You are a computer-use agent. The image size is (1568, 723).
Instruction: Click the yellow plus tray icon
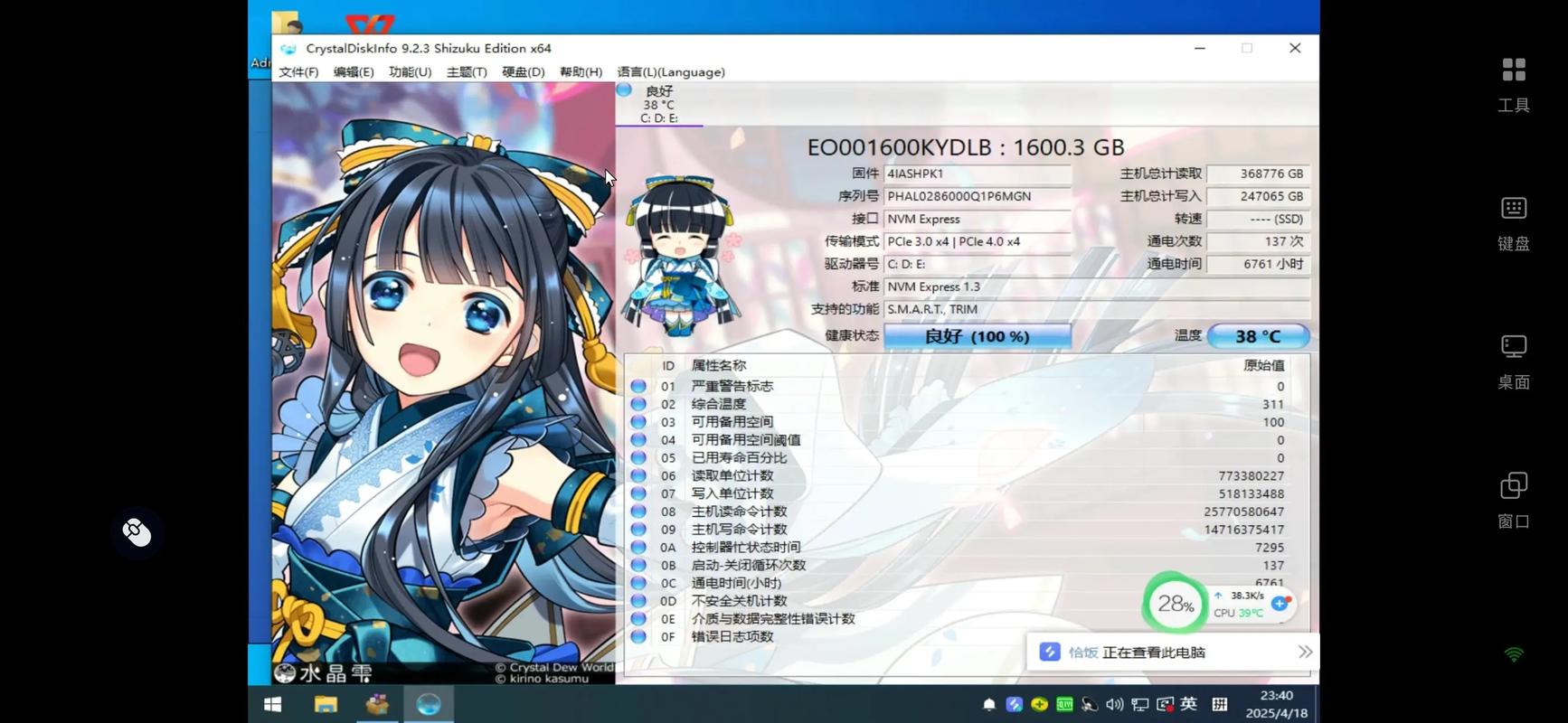click(x=1040, y=704)
